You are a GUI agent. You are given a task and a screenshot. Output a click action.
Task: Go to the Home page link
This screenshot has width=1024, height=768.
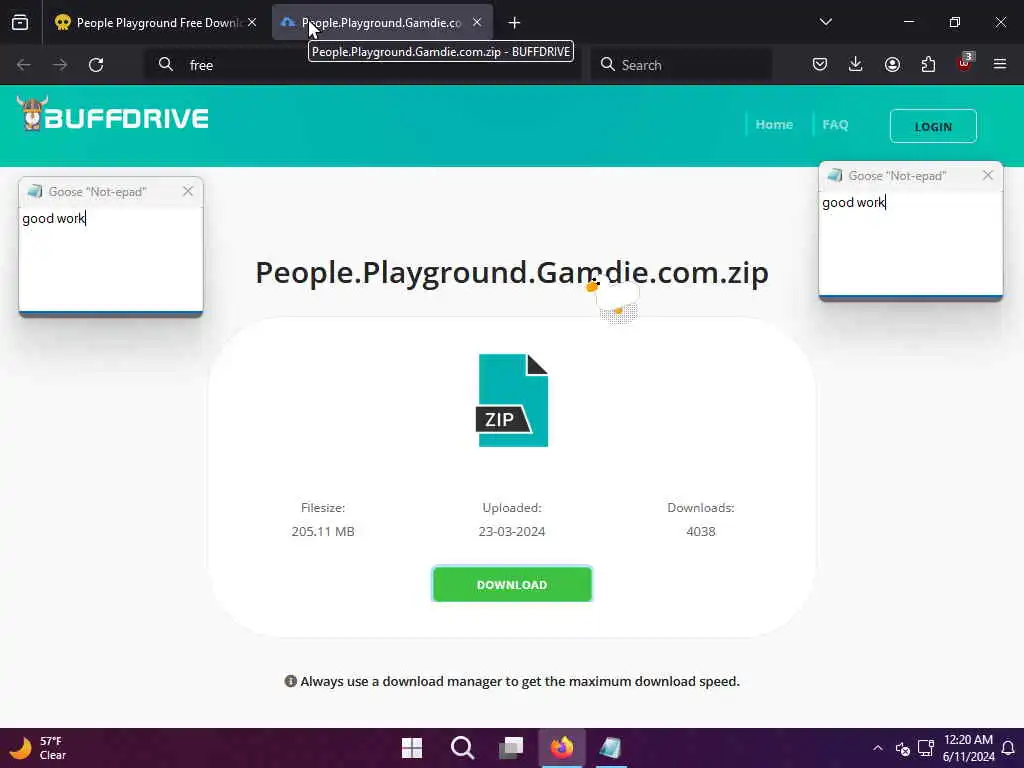(774, 125)
